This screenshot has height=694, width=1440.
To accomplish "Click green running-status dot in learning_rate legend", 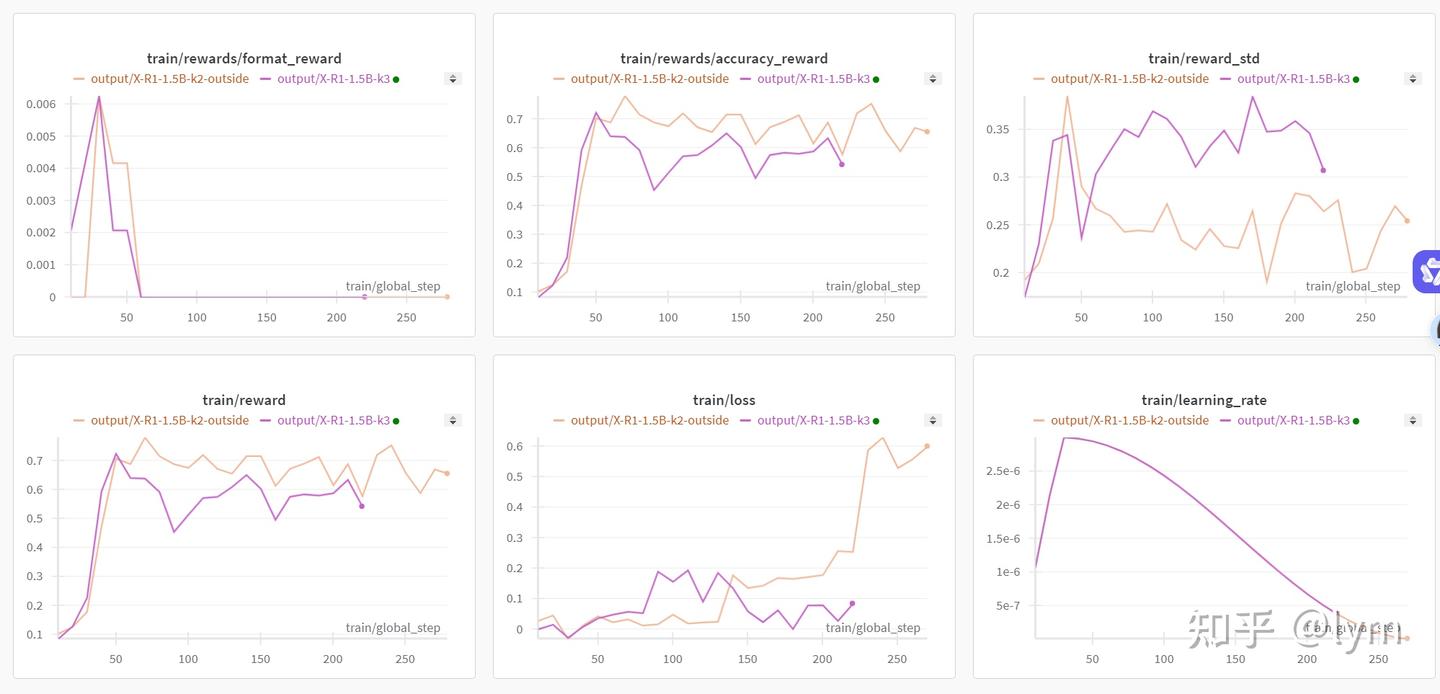I will [1356, 421].
